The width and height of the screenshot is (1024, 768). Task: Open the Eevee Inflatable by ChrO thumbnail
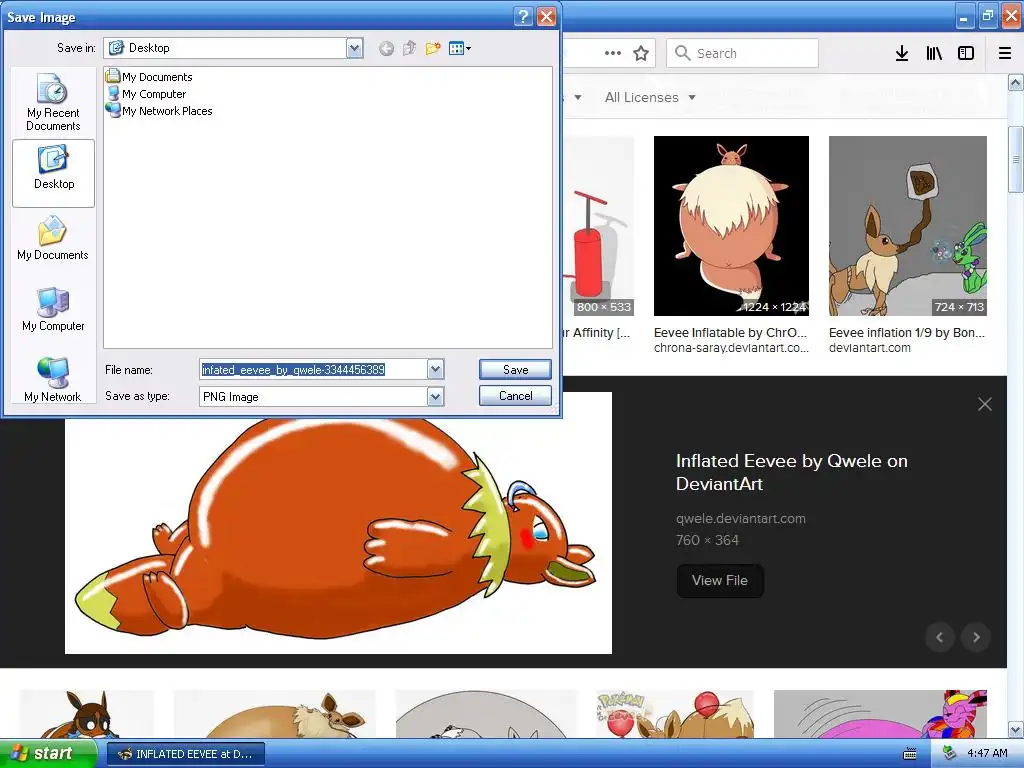[x=731, y=226]
